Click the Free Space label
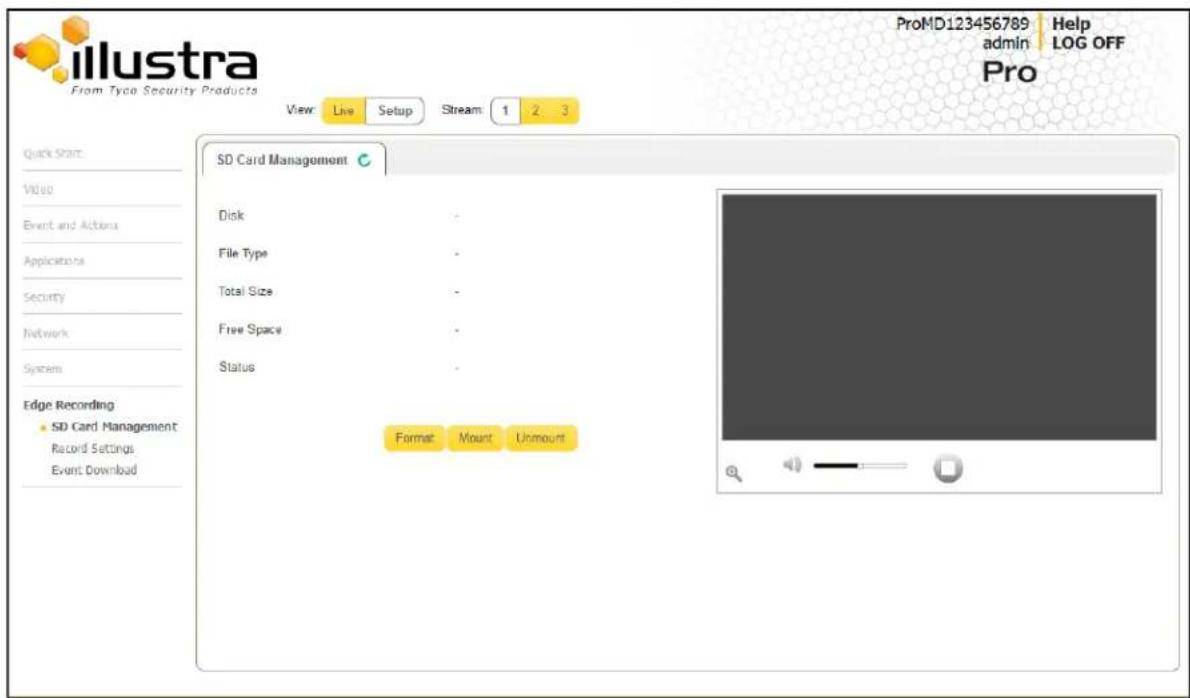The image size is (1190, 698). (x=250, y=329)
